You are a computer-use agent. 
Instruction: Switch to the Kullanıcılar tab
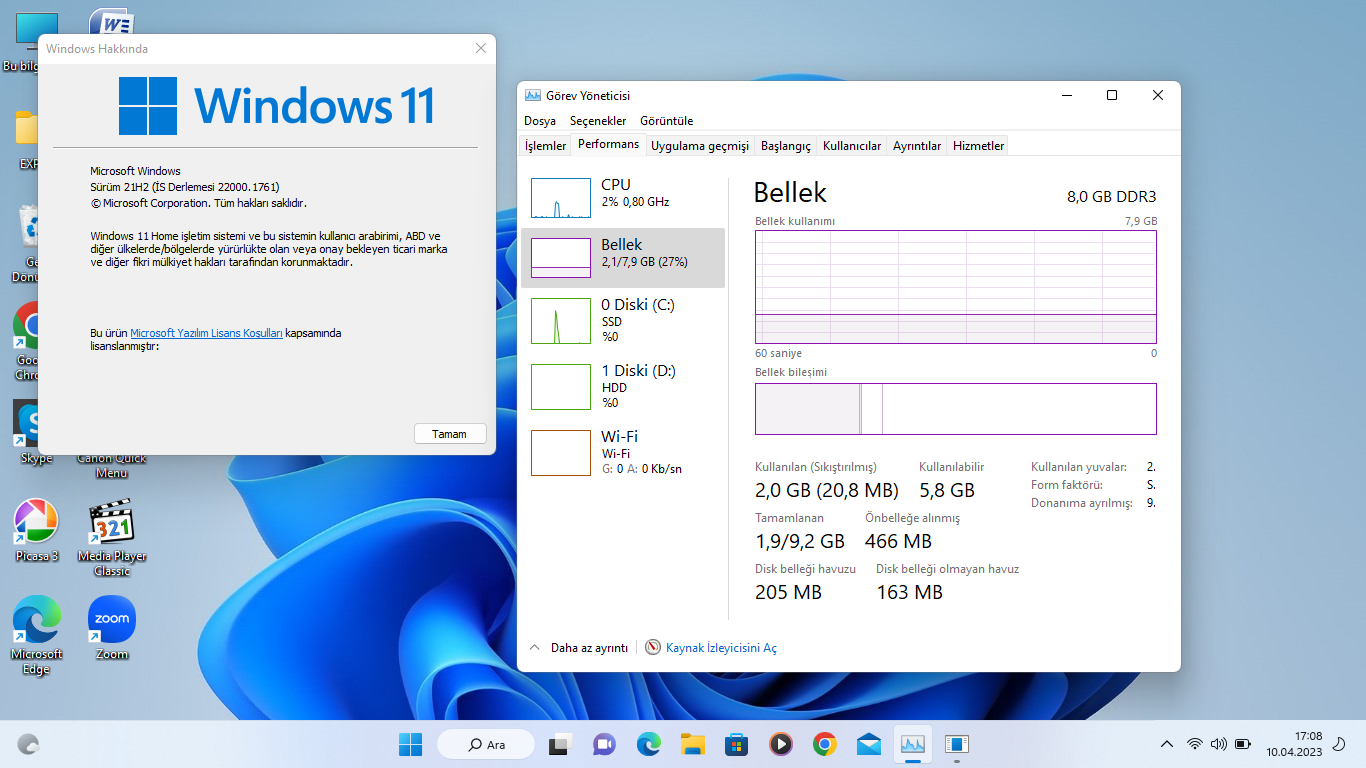click(x=852, y=146)
